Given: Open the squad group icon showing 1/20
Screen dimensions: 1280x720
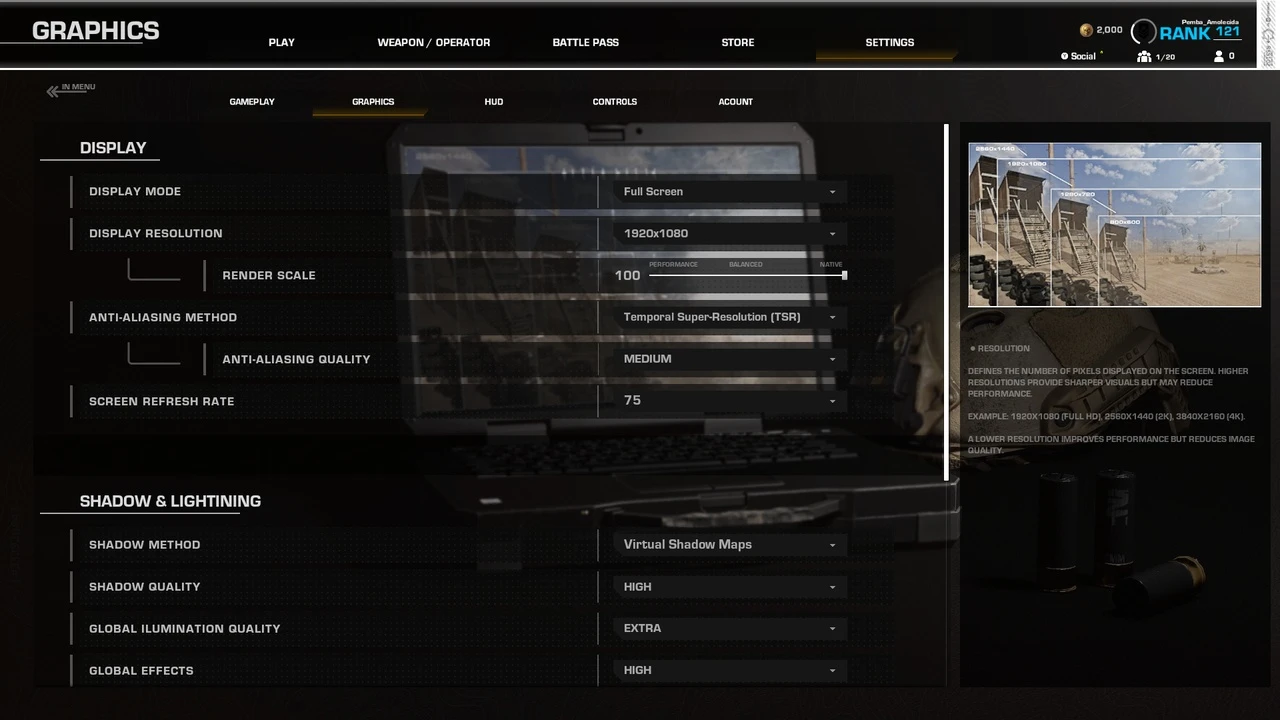Looking at the screenshot, I should (1144, 57).
